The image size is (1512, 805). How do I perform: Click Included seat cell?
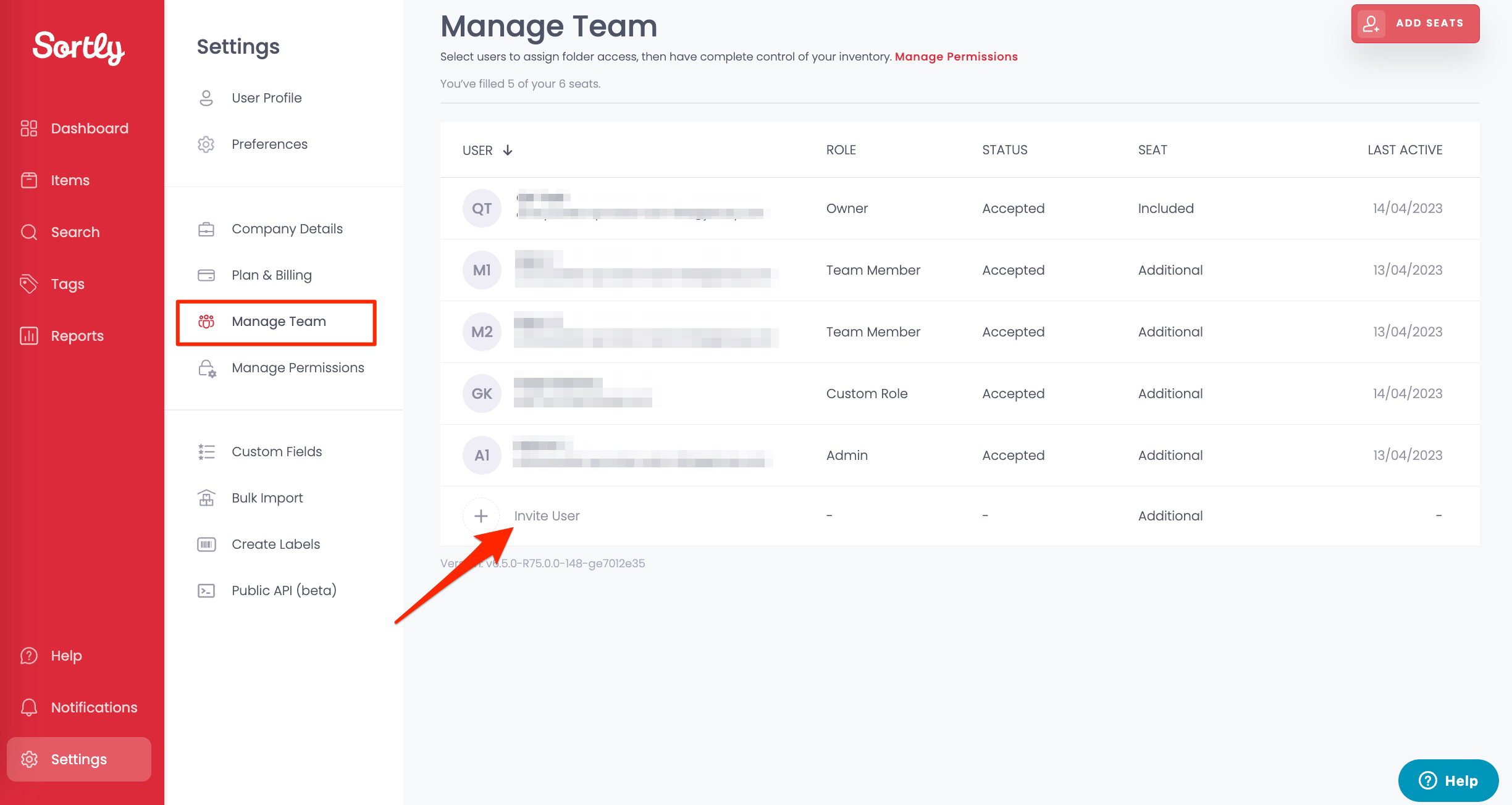click(1165, 209)
